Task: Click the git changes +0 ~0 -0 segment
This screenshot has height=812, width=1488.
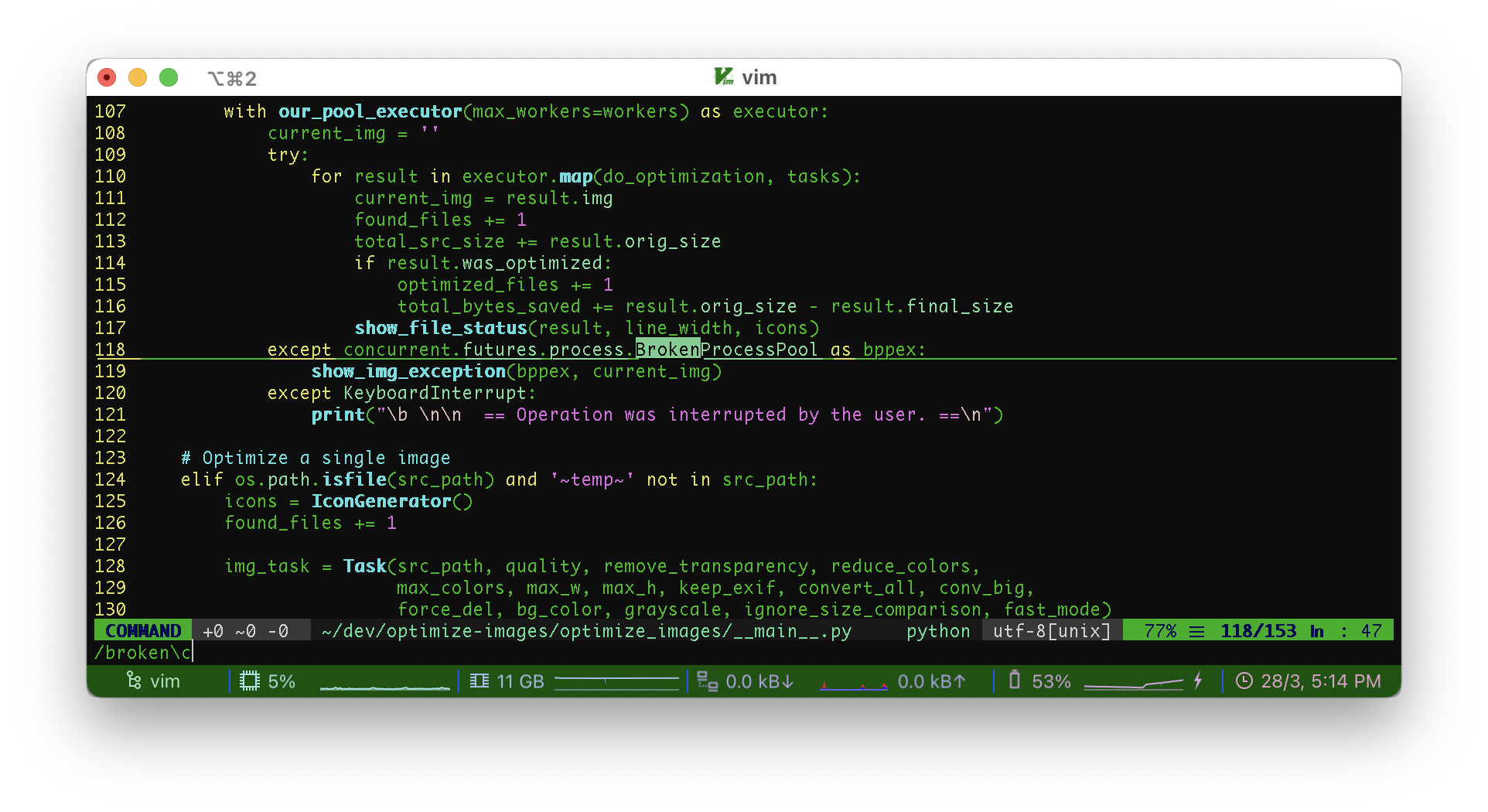Action: coord(245,631)
